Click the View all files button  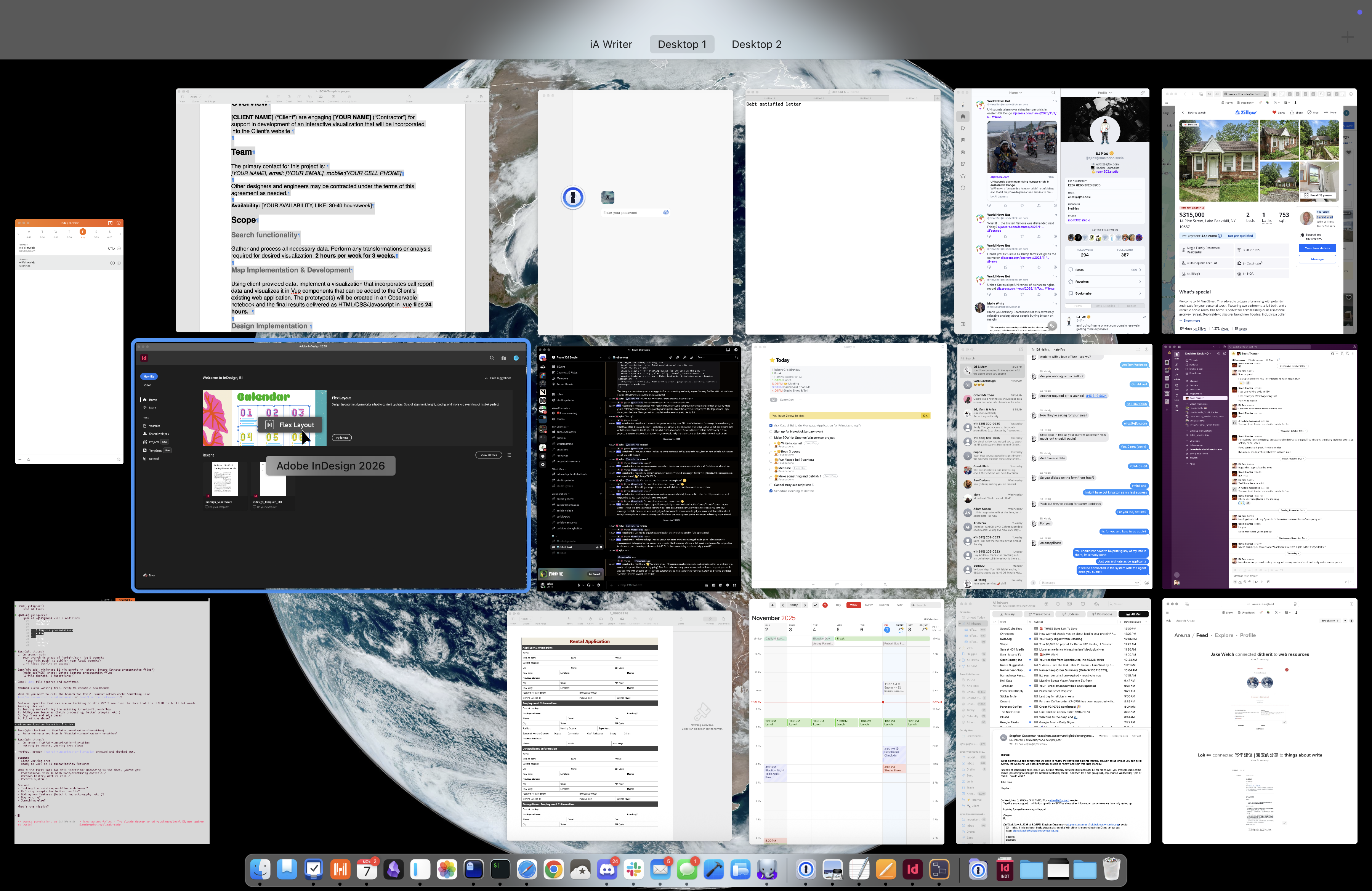coord(489,455)
